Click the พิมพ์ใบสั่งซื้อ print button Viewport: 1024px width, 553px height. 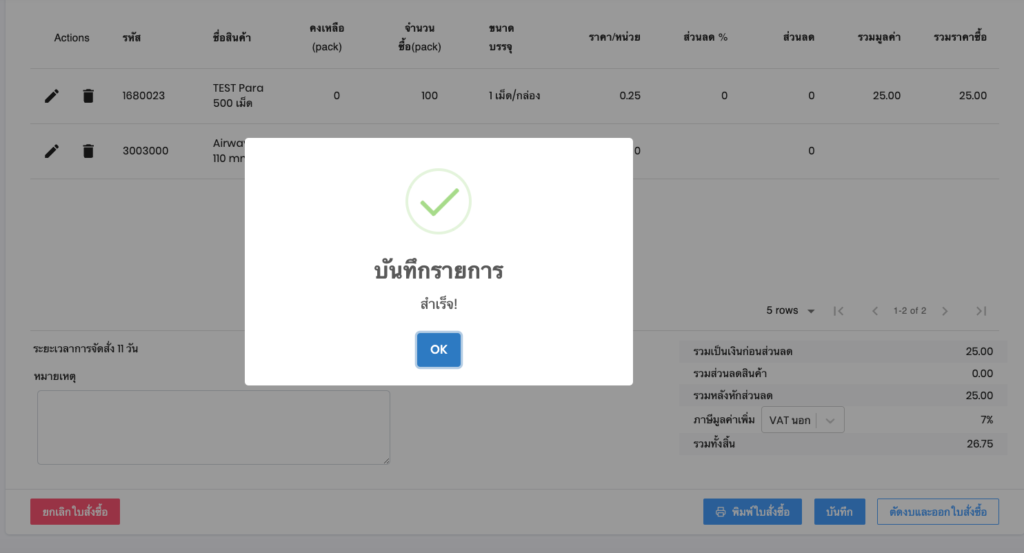[752, 512]
